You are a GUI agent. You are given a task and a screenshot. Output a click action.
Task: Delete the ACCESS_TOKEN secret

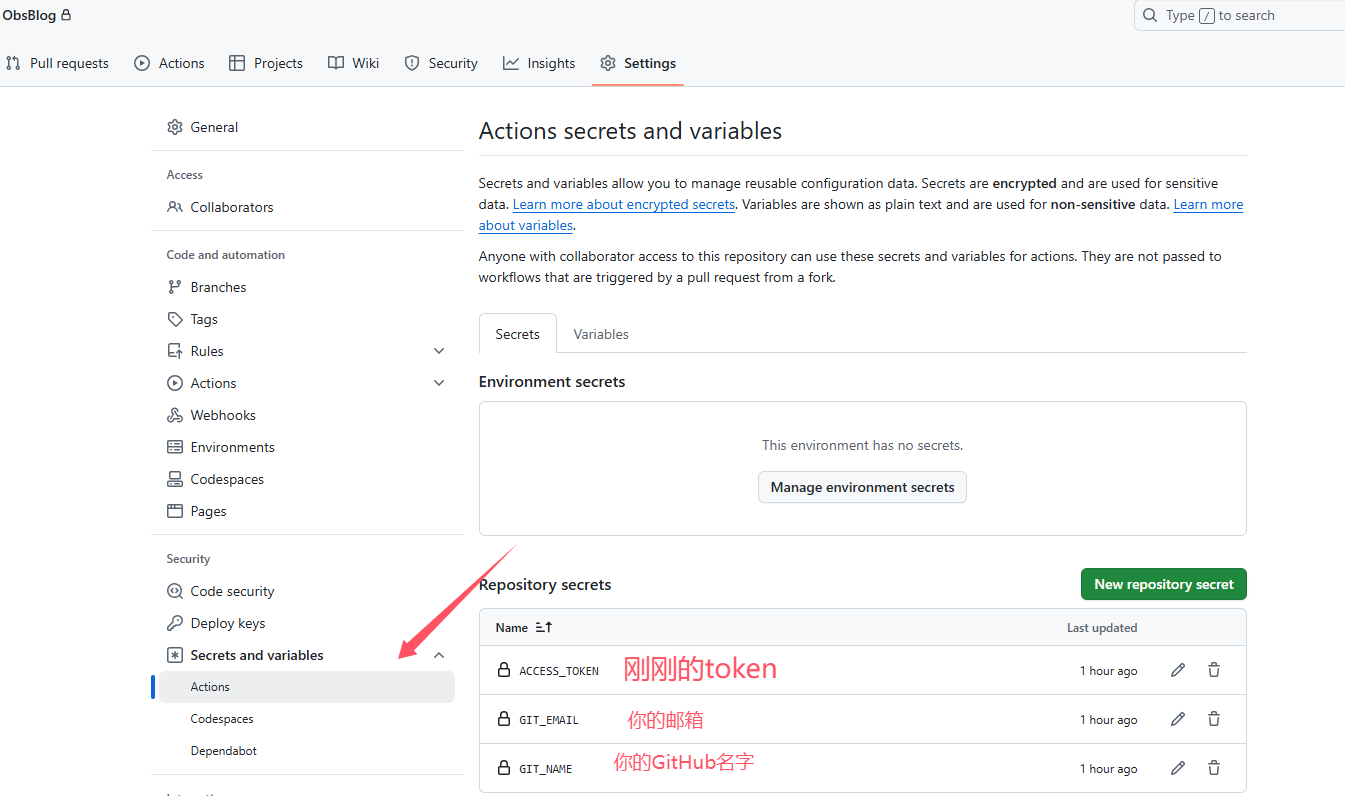1214,670
